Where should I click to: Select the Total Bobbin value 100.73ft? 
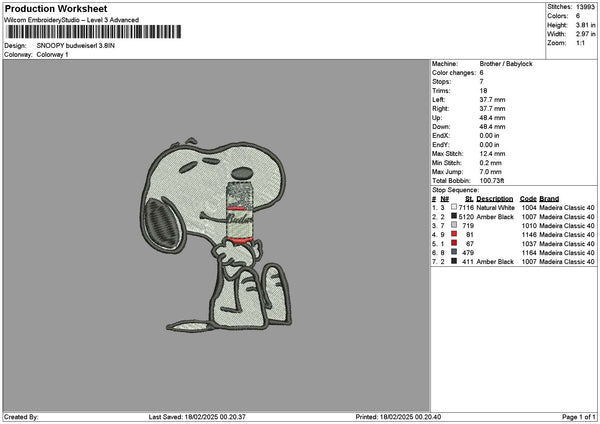pyautogui.click(x=492, y=181)
